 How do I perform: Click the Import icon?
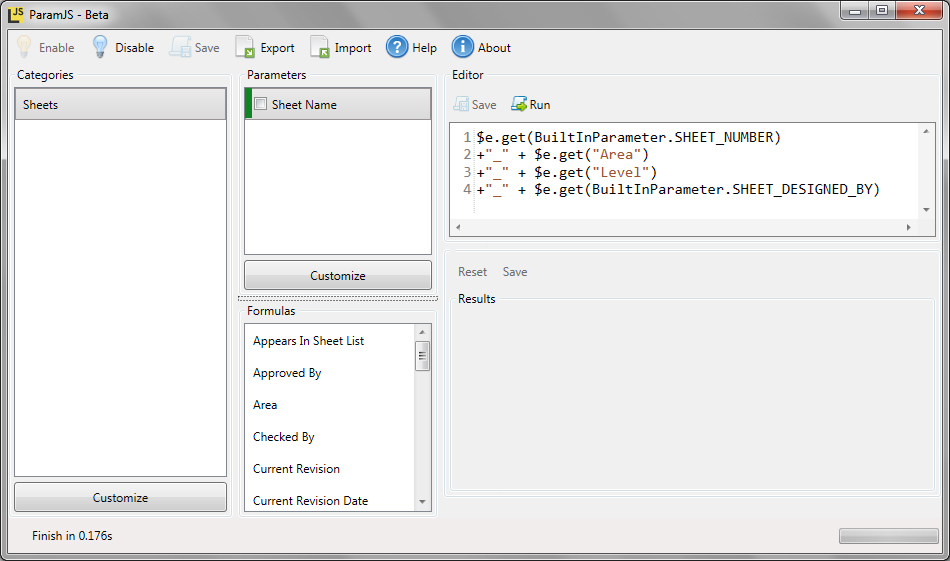[x=319, y=47]
